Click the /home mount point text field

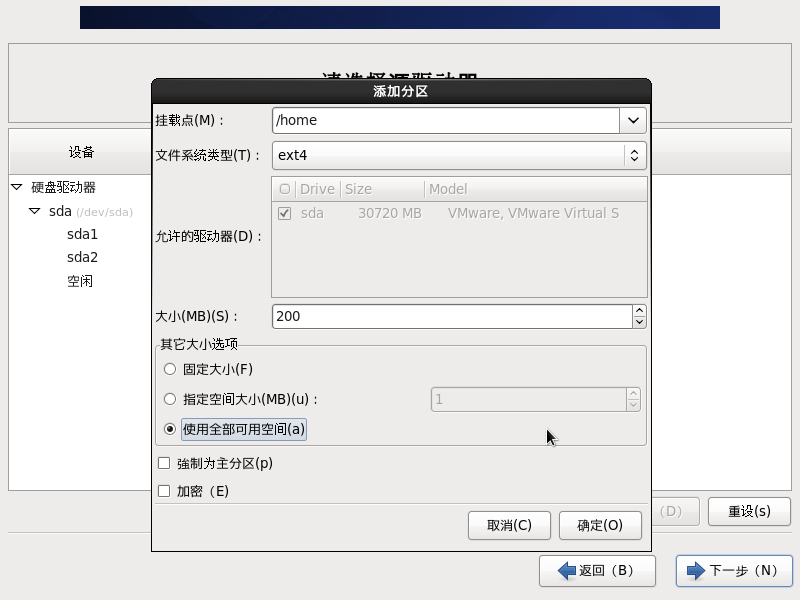[x=446, y=120]
